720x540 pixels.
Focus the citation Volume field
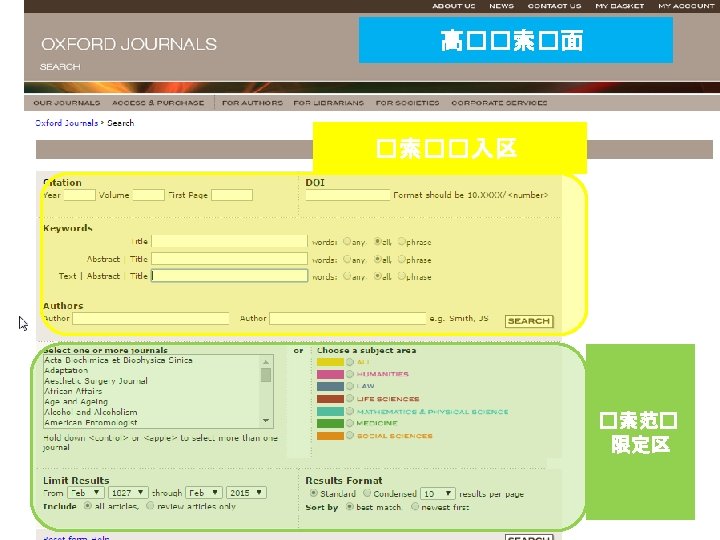tap(148, 195)
